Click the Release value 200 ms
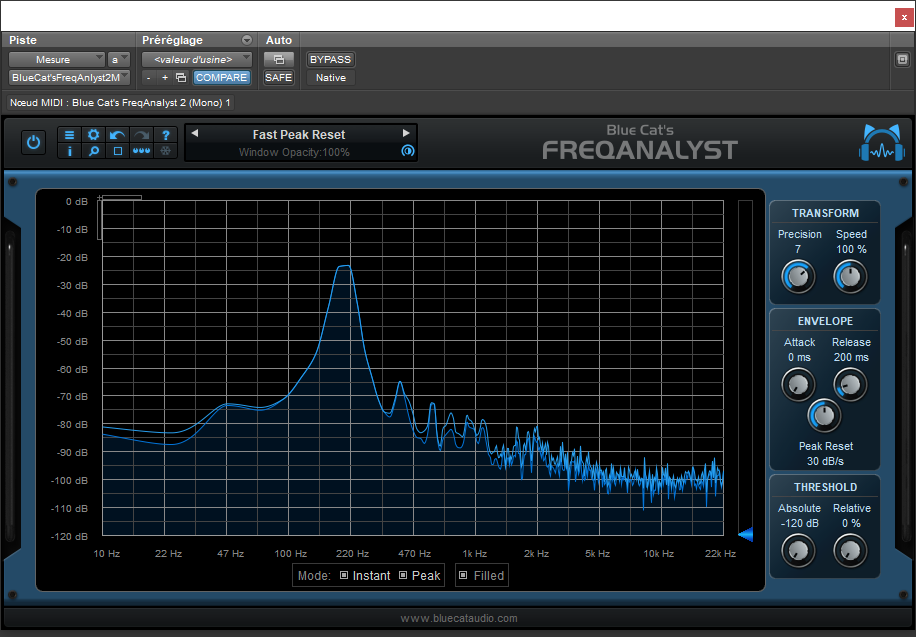This screenshot has height=637, width=916. point(851,357)
